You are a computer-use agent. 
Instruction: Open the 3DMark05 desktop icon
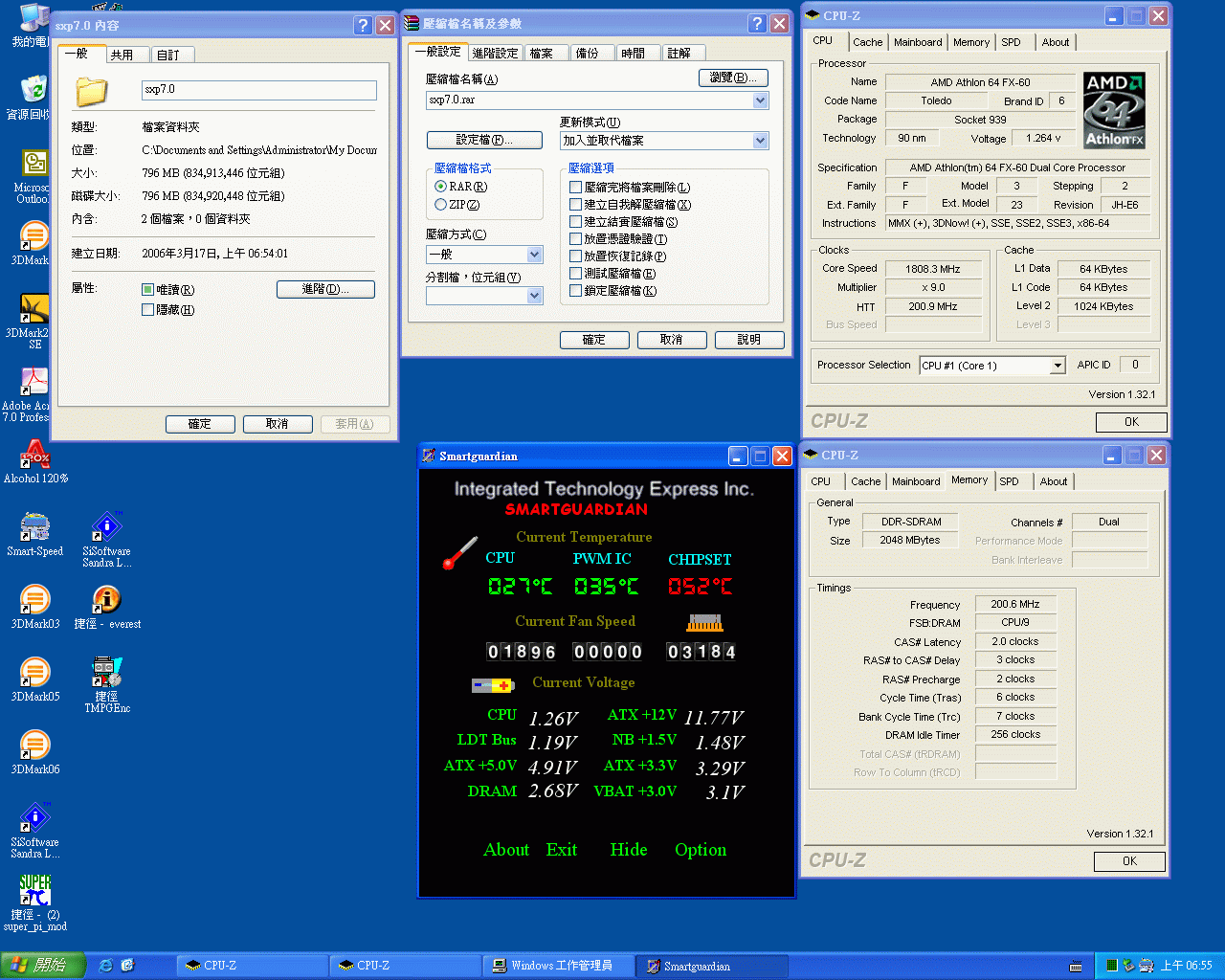tap(34, 672)
